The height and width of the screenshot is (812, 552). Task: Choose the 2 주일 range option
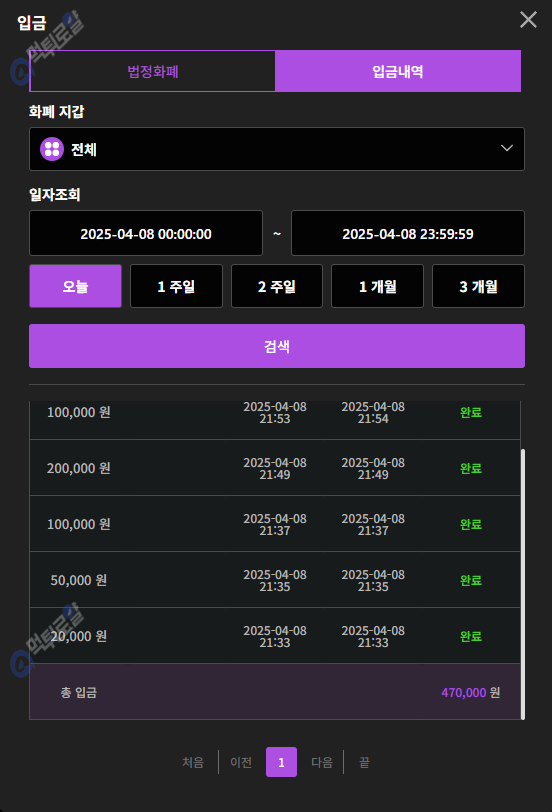pyautogui.click(x=277, y=286)
